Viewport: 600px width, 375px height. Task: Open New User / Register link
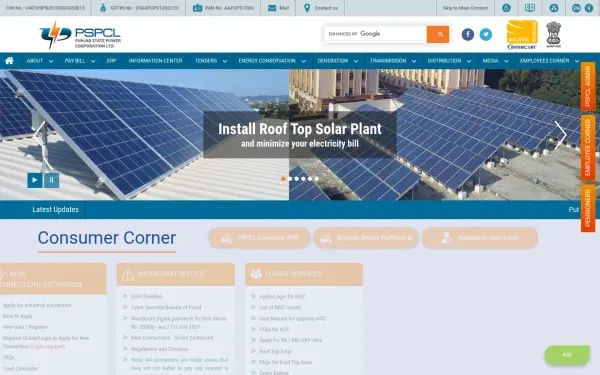[25, 327]
